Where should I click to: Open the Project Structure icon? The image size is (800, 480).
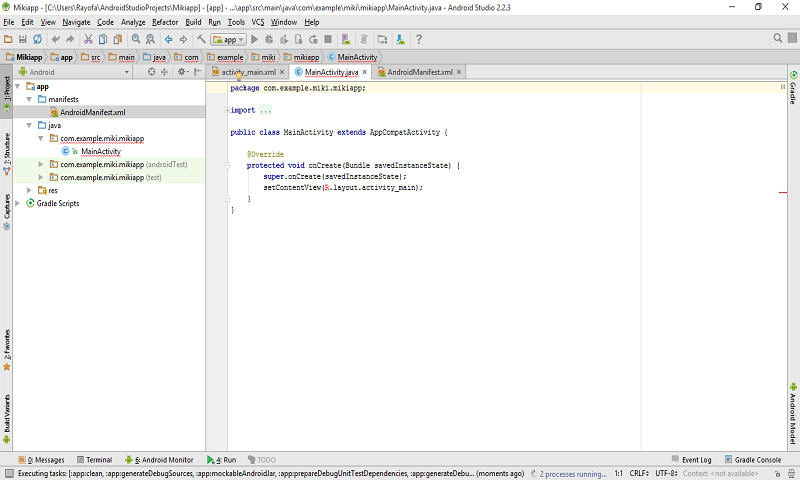[x=382, y=39]
